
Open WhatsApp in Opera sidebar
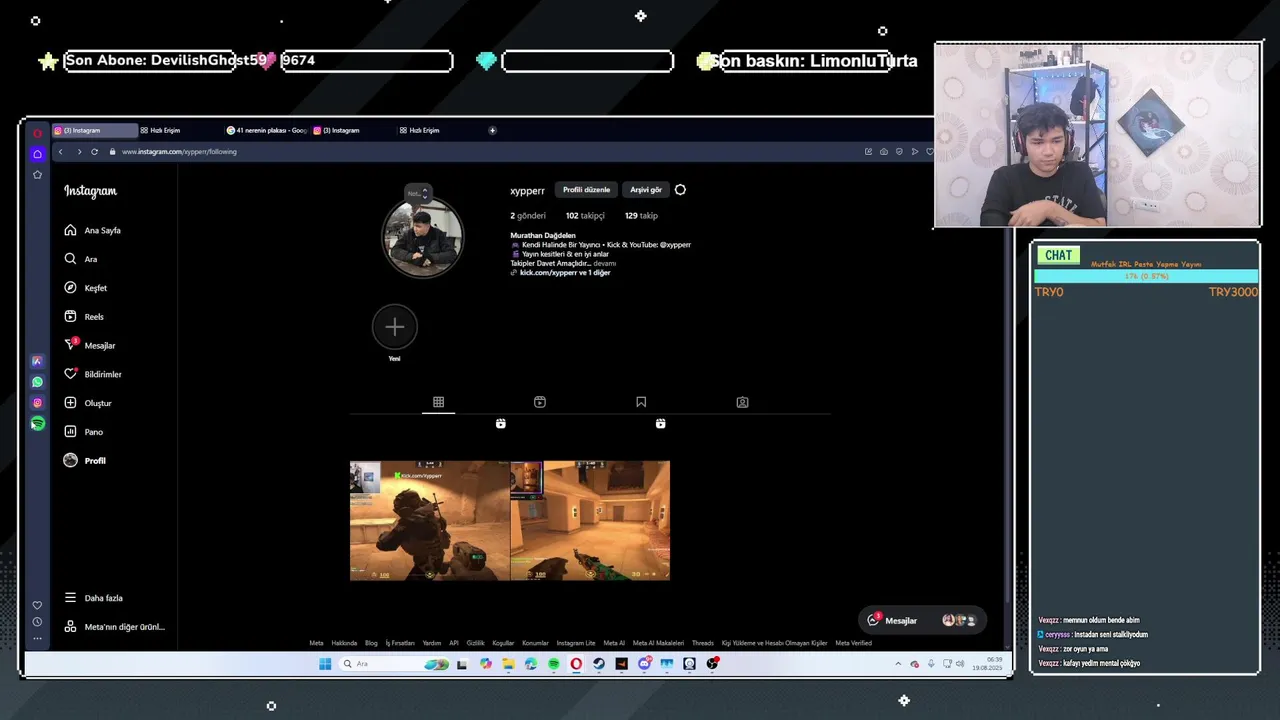point(37,382)
